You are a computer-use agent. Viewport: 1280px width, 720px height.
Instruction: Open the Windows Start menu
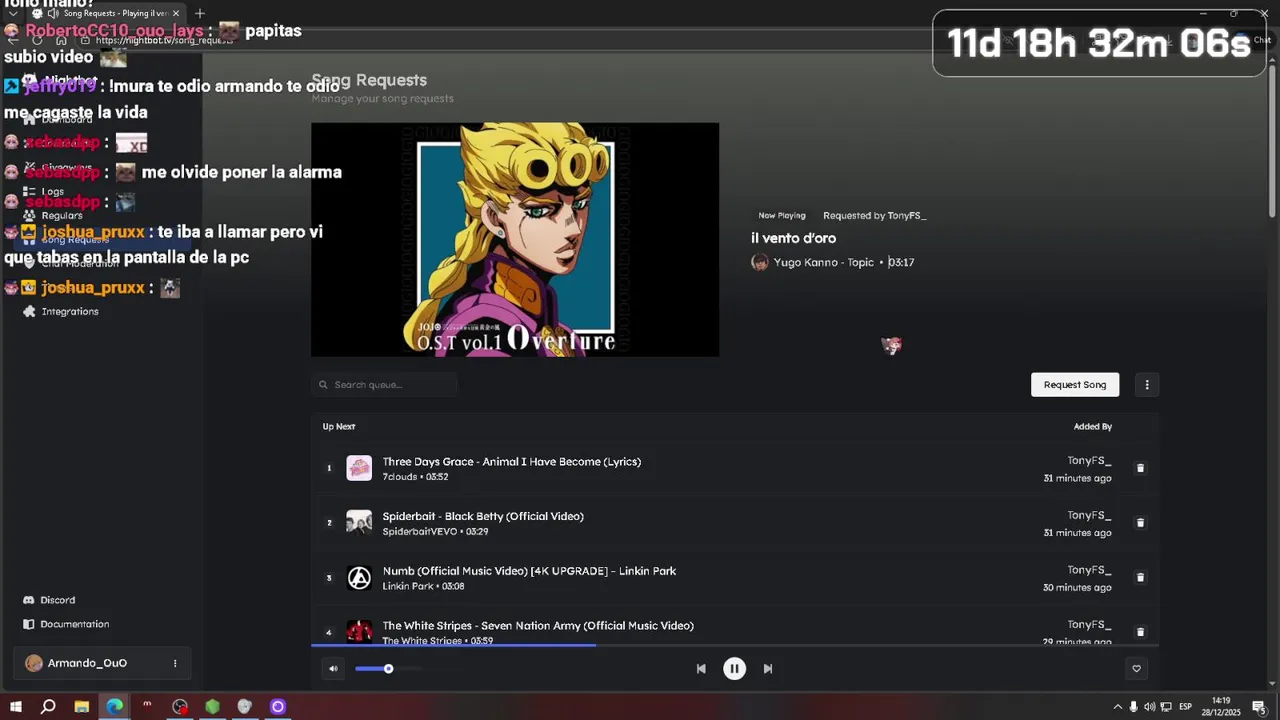click(x=15, y=707)
